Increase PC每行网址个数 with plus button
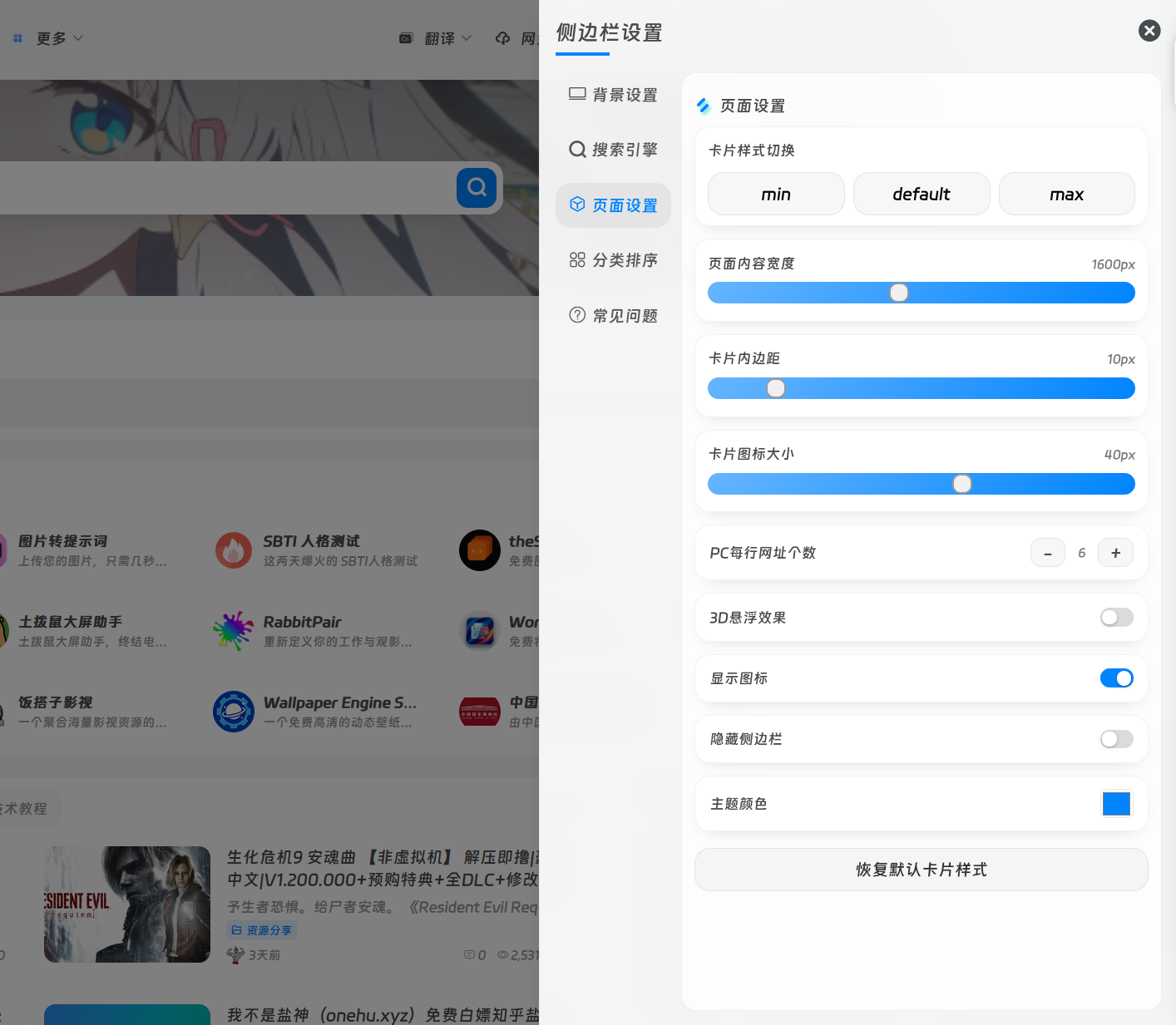The width and height of the screenshot is (1176, 1025). coord(1115,552)
